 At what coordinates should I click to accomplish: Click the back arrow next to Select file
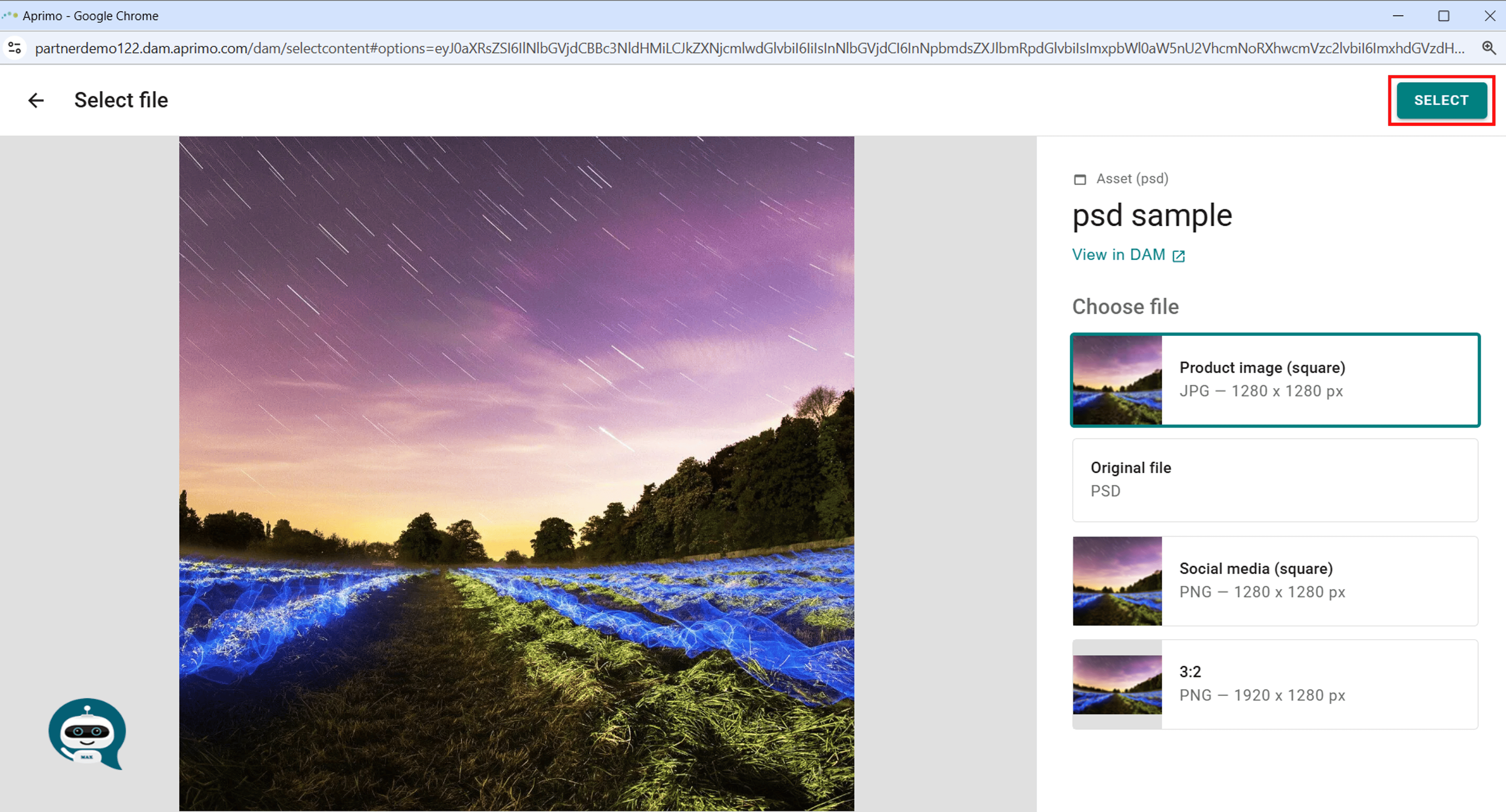[x=36, y=100]
